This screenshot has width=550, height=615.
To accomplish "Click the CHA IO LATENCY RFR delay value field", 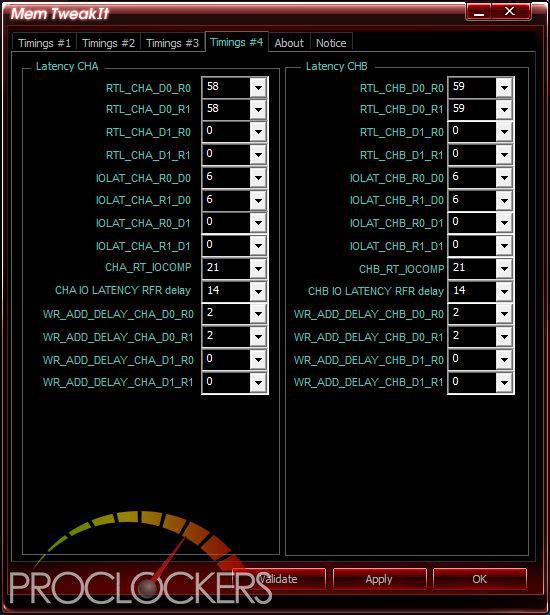I will tap(226, 291).
